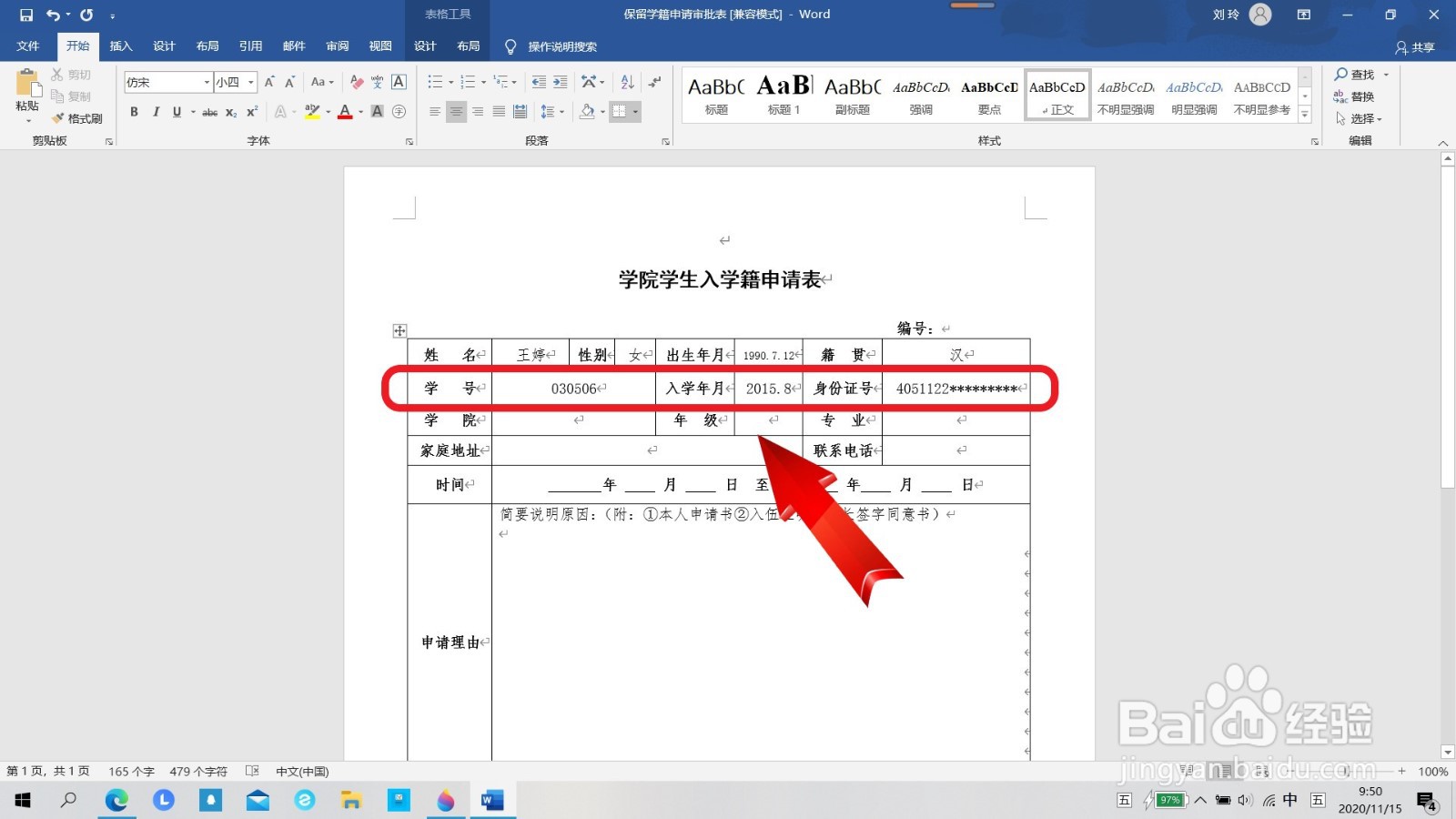
Task: Toggle Bold formatting
Action: click(135, 112)
